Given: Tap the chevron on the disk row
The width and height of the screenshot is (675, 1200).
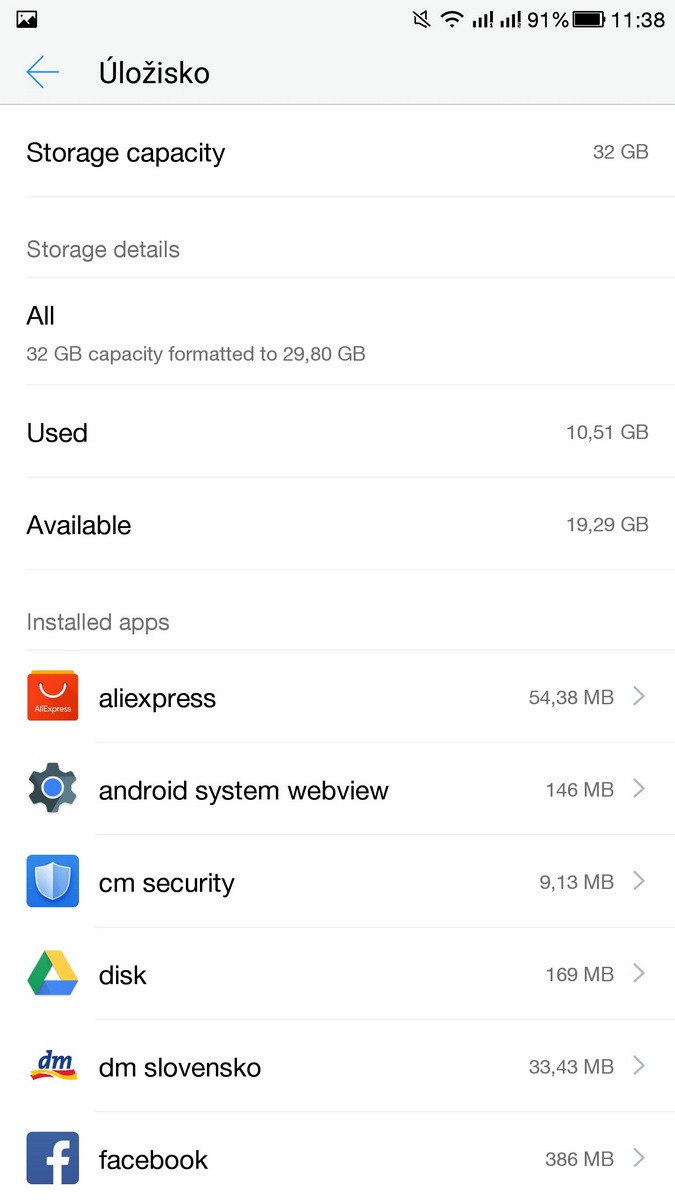Looking at the screenshot, I should pos(639,974).
